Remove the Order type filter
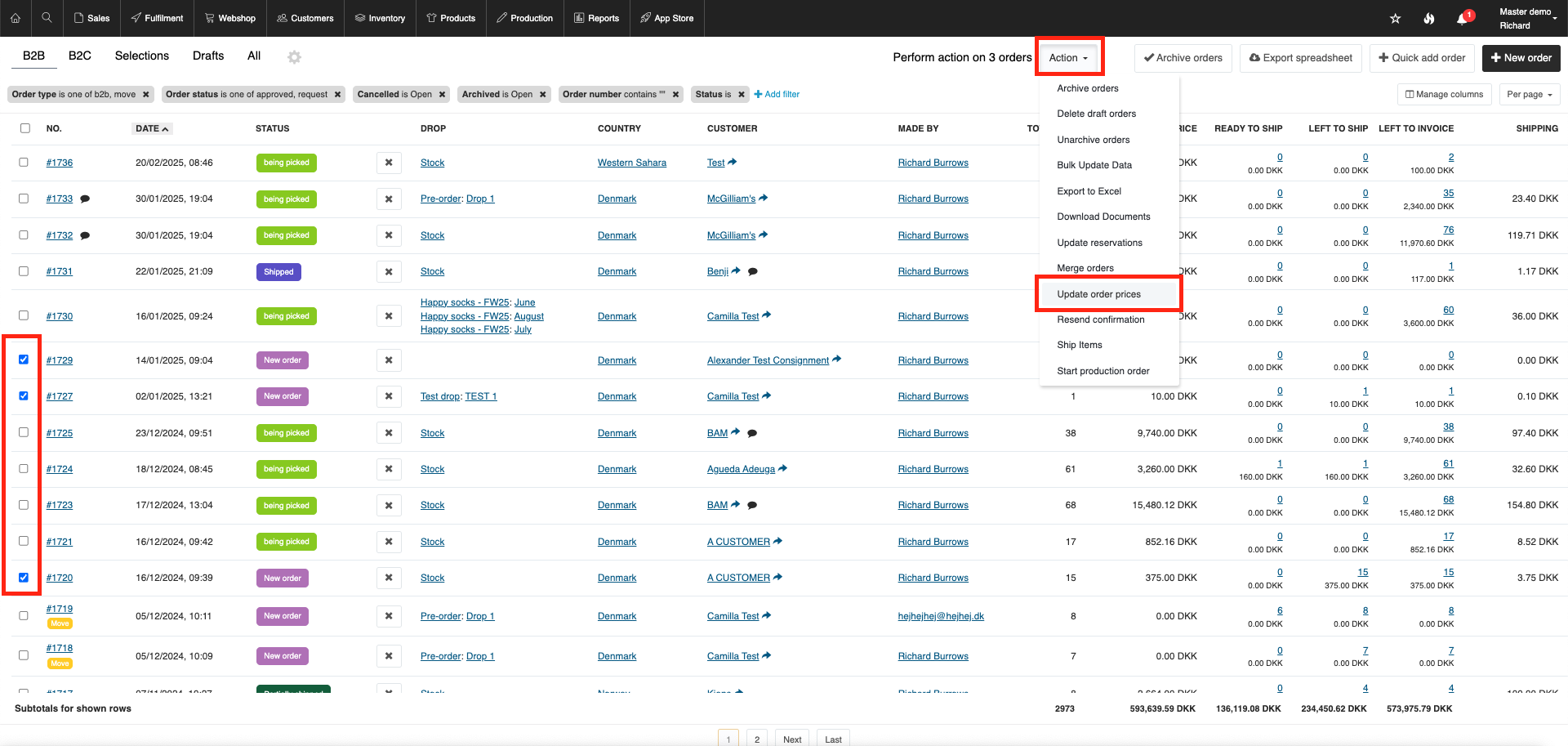1568x746 pixels. 146,95
